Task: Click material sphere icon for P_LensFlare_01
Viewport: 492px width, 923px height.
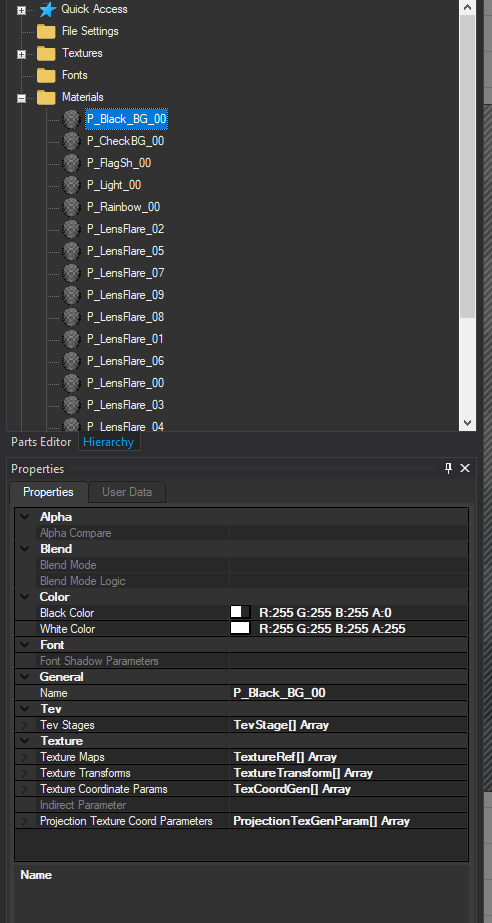Action: click(x=71, y=339)
